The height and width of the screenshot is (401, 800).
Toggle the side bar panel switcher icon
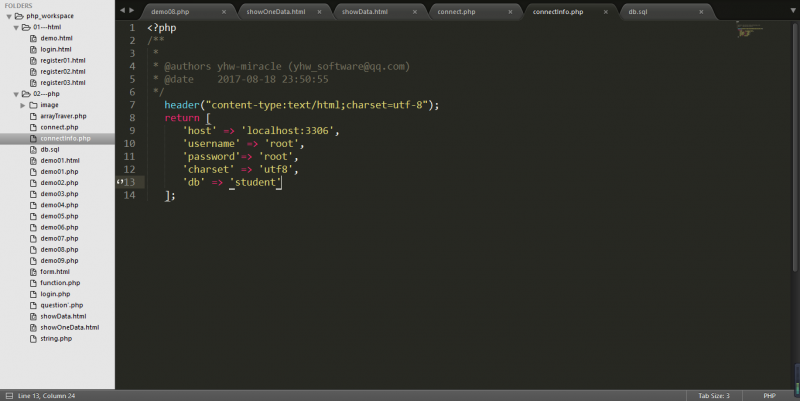(8, 395)
